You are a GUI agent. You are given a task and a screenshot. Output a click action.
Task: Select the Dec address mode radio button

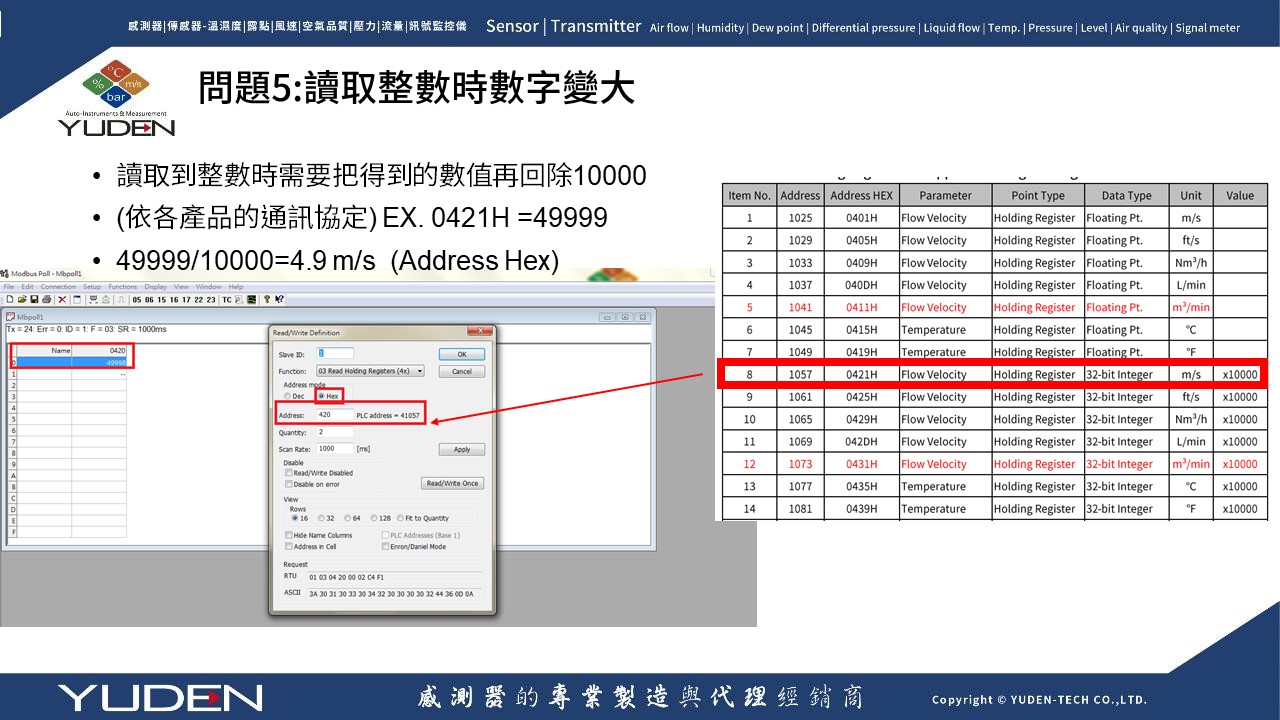click(286, 396)
